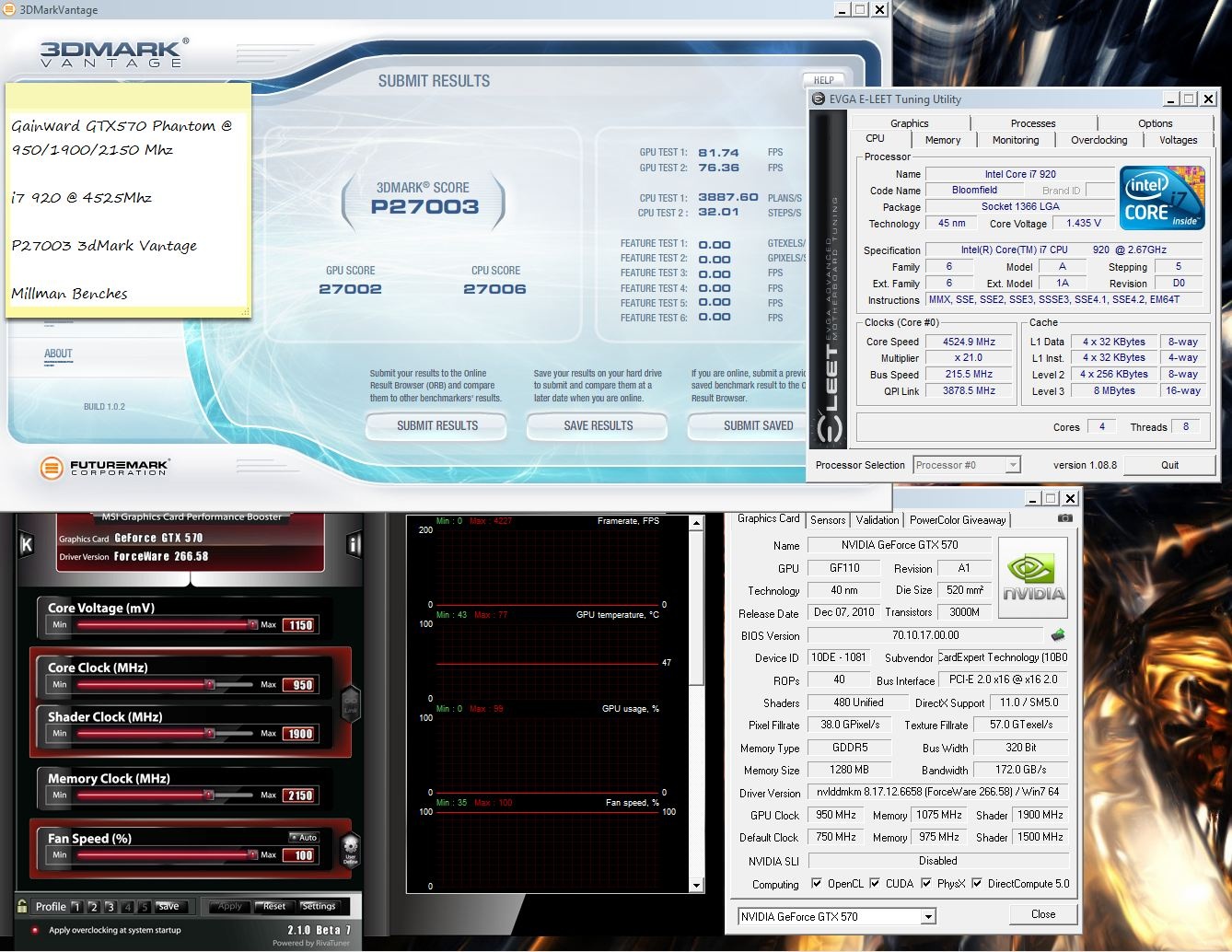Viewport: 1232px width, 952px height.
Task: Click the Apply button in Afterburner
Action: pos(230,906)
